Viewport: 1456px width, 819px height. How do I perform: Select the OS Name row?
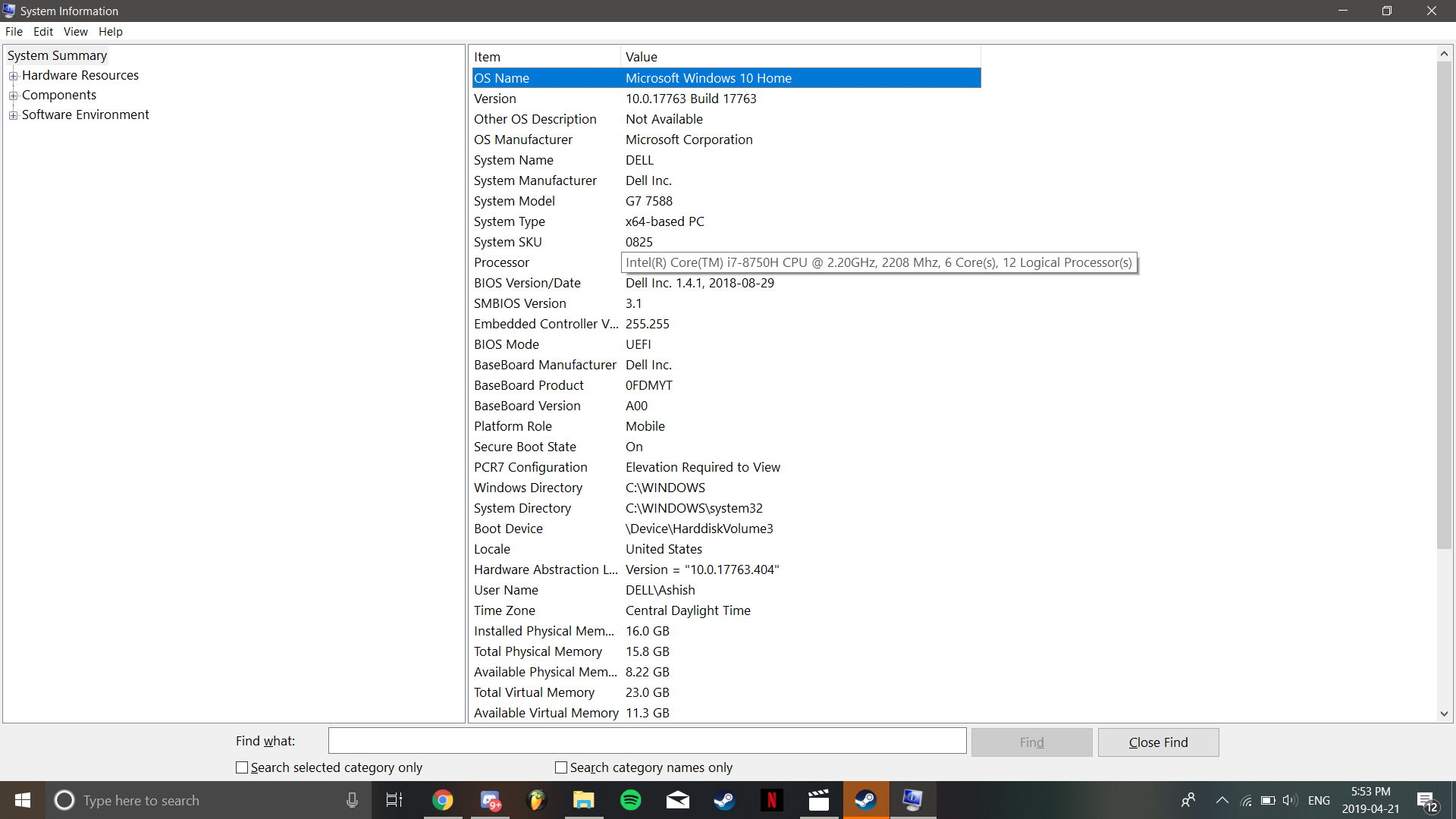726,78
